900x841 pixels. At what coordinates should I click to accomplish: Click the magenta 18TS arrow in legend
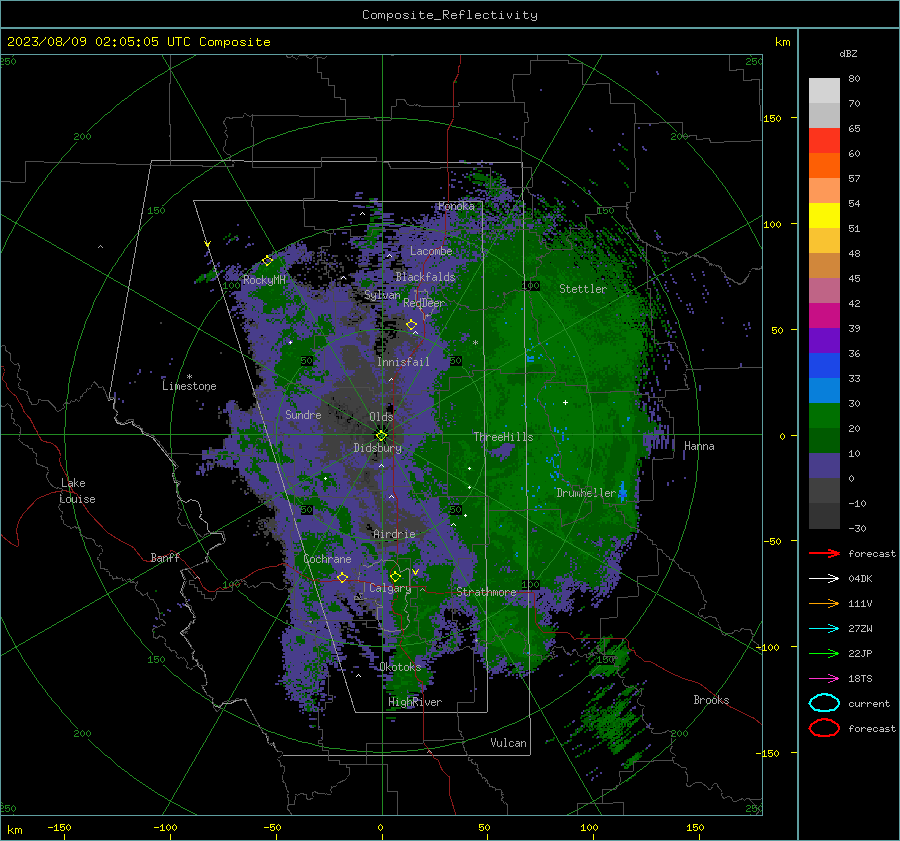824,679
